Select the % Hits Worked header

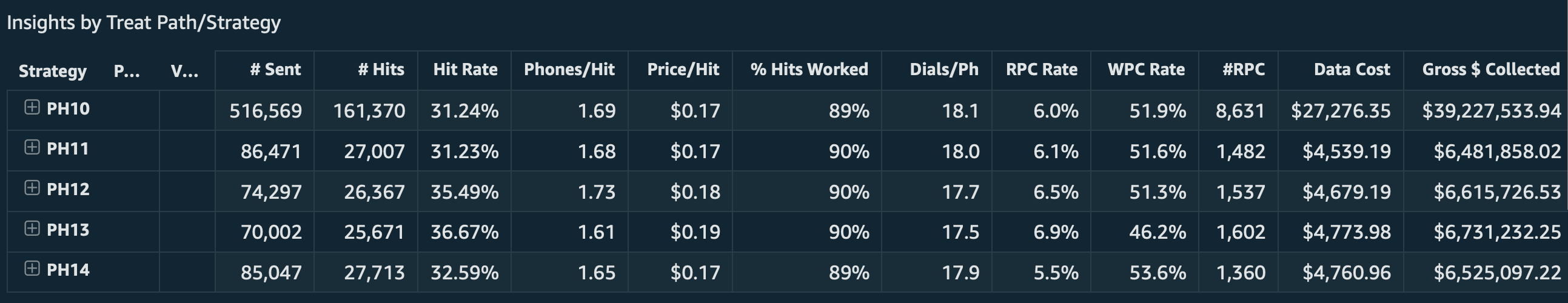click(809, 69)
